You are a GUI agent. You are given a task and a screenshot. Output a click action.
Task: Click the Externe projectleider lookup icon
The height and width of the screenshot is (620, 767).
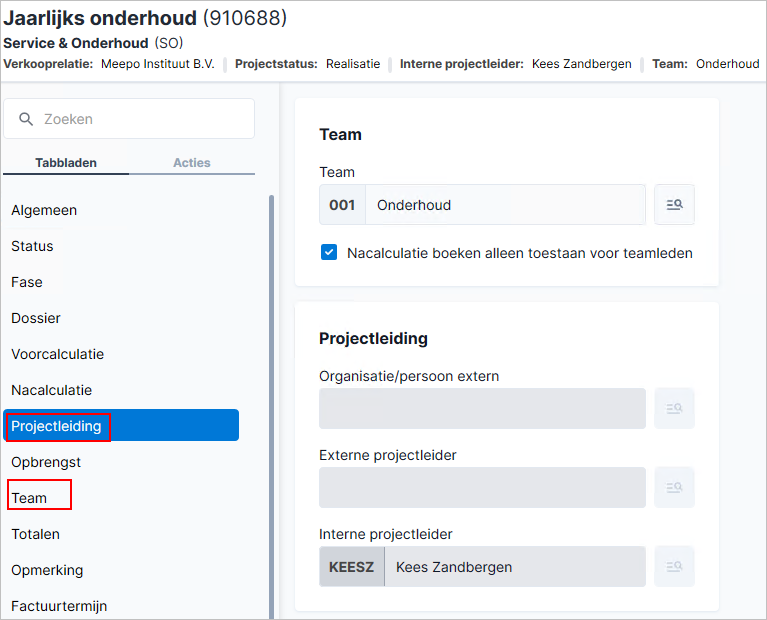tap(674, 487)
